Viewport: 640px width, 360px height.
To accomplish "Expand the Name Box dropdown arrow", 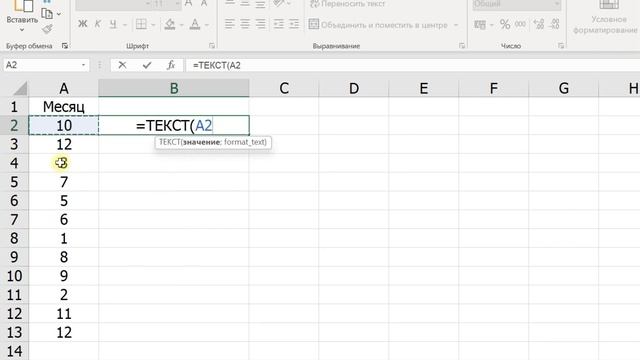I will coord(83,65).
